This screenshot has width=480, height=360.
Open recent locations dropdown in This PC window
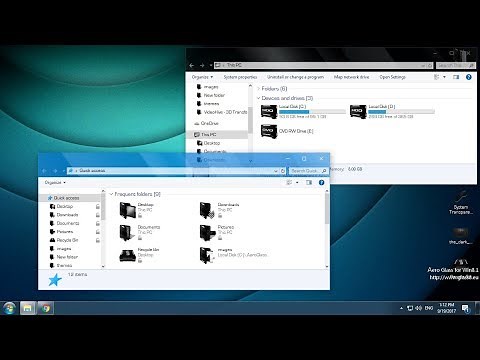(211, 65)
